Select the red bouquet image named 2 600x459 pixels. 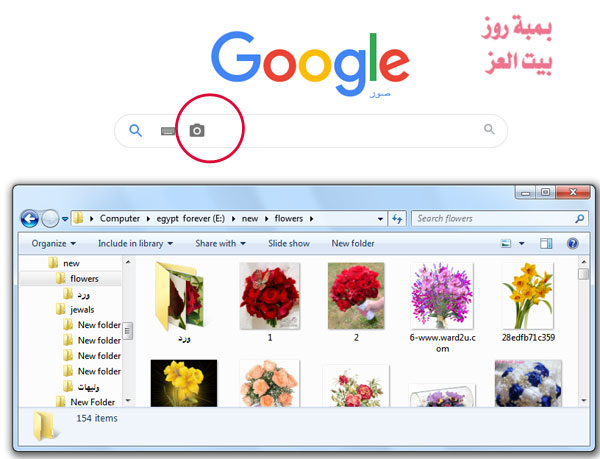pos(356,296)
